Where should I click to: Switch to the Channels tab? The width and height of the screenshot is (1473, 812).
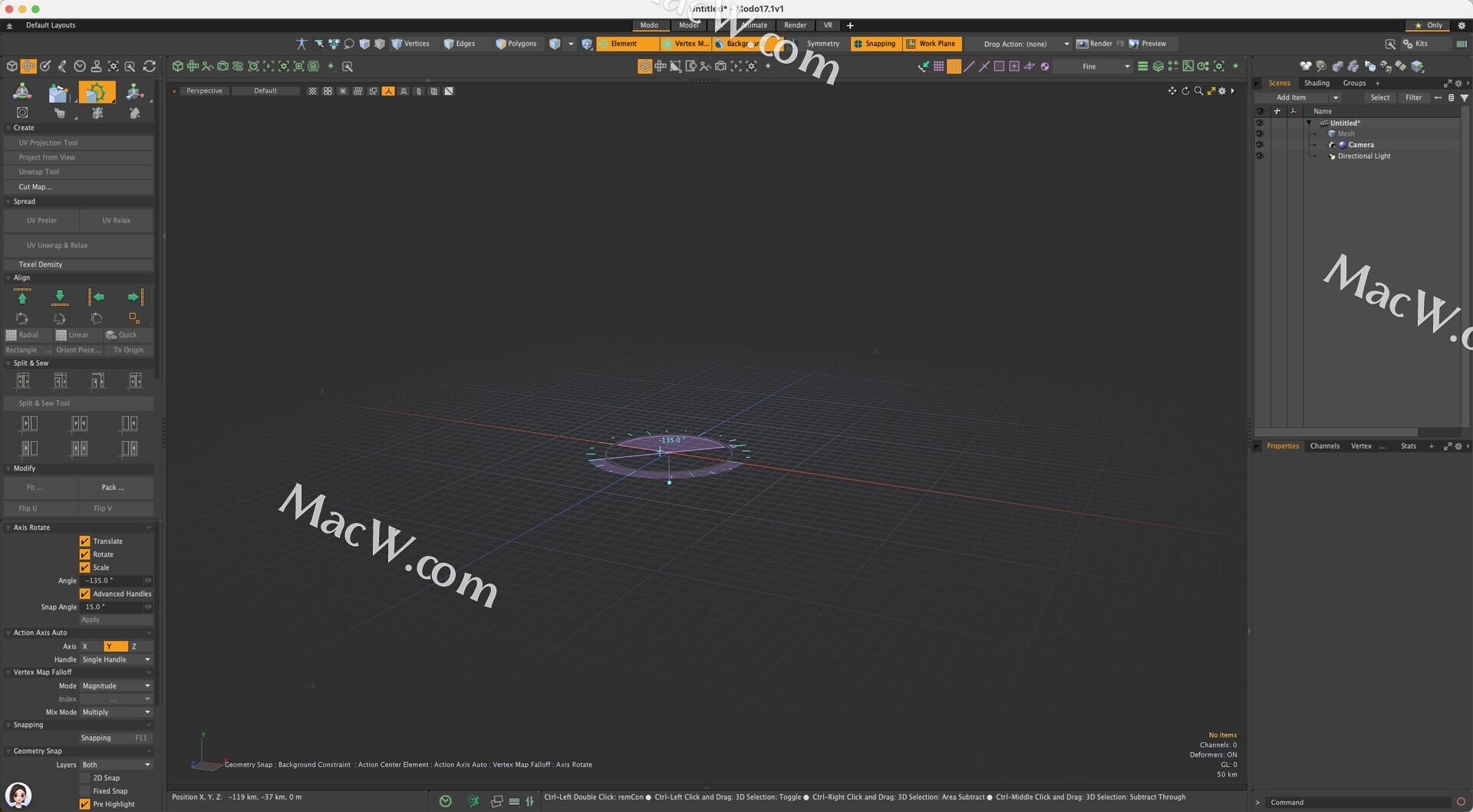click(x=1324, y=446)
